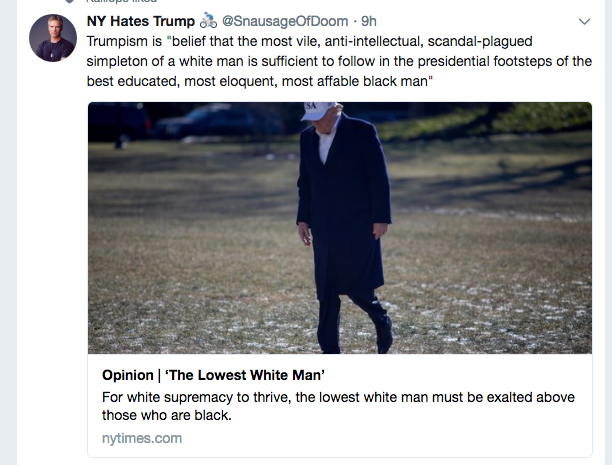612x465 pixels.
Task: Click the tweet text beginning 'Trumpism is'
Action: (339, 61)
